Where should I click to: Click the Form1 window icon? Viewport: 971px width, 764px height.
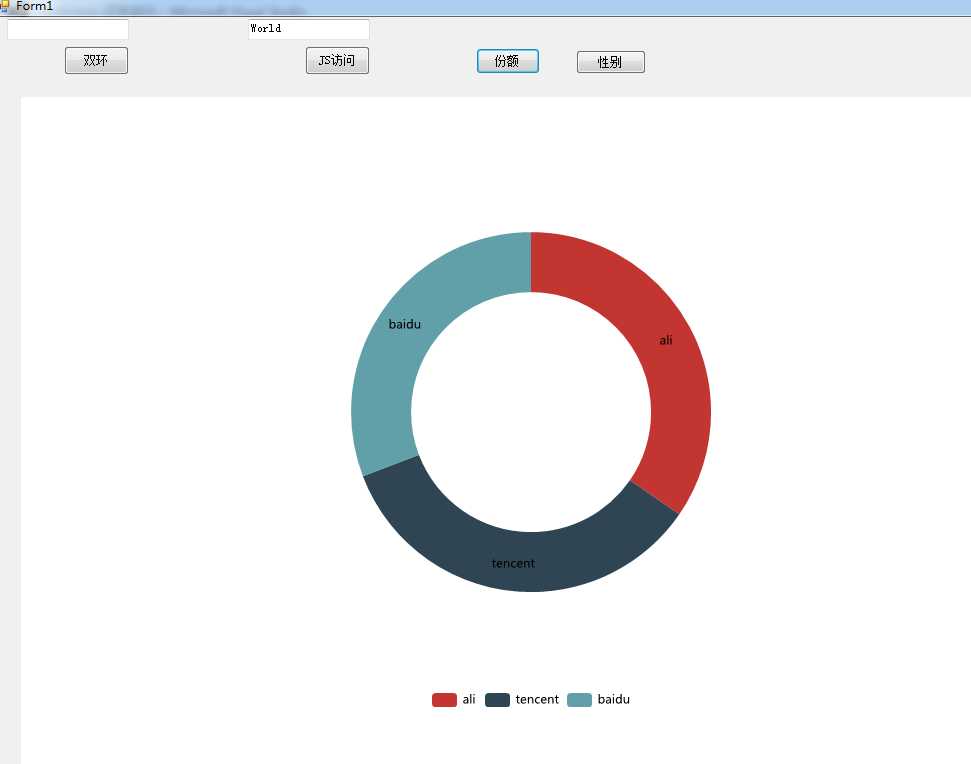tap(4, 6)
